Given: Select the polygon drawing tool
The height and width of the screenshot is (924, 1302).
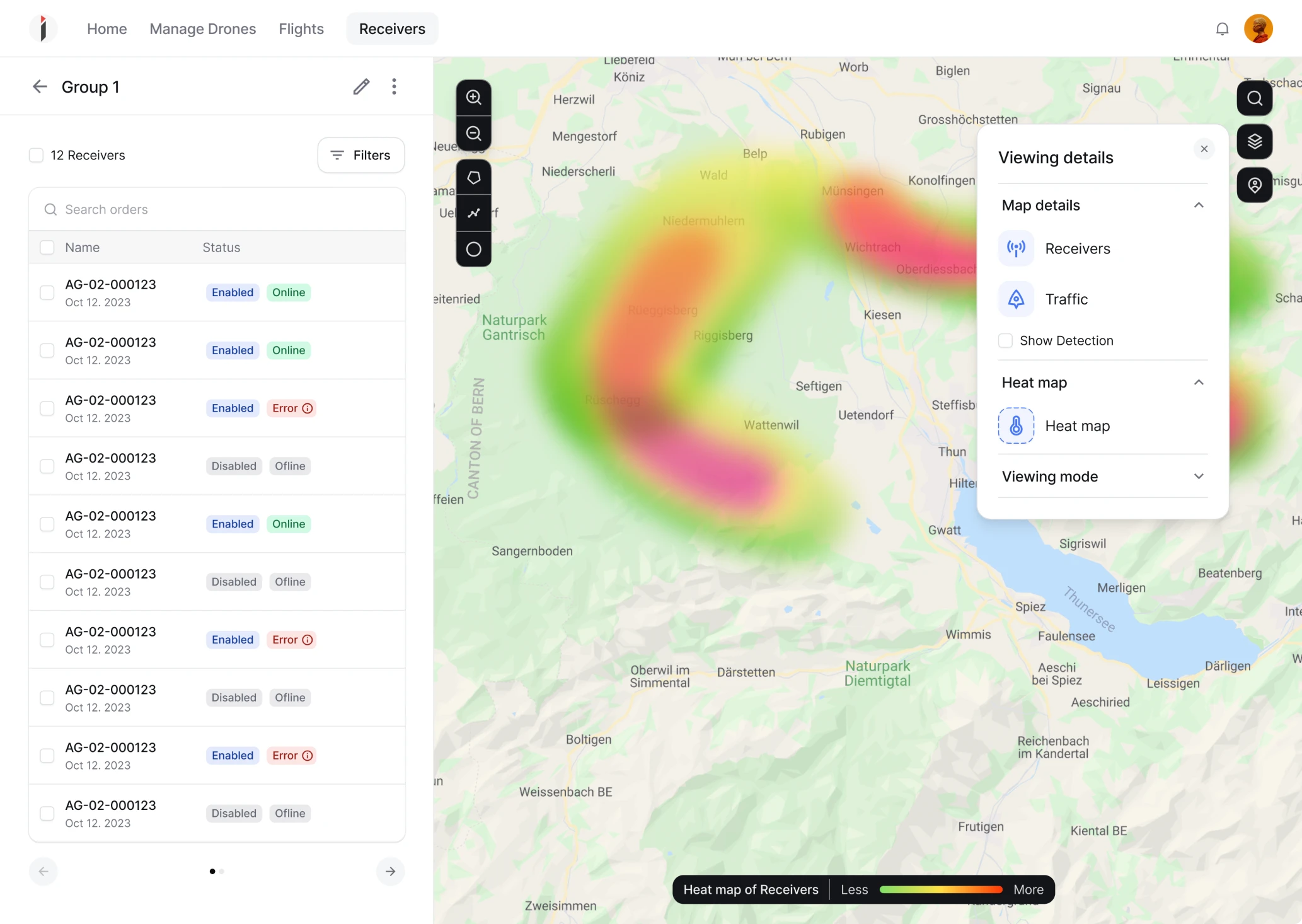Looking at the screenshot, I should point(473,177).
